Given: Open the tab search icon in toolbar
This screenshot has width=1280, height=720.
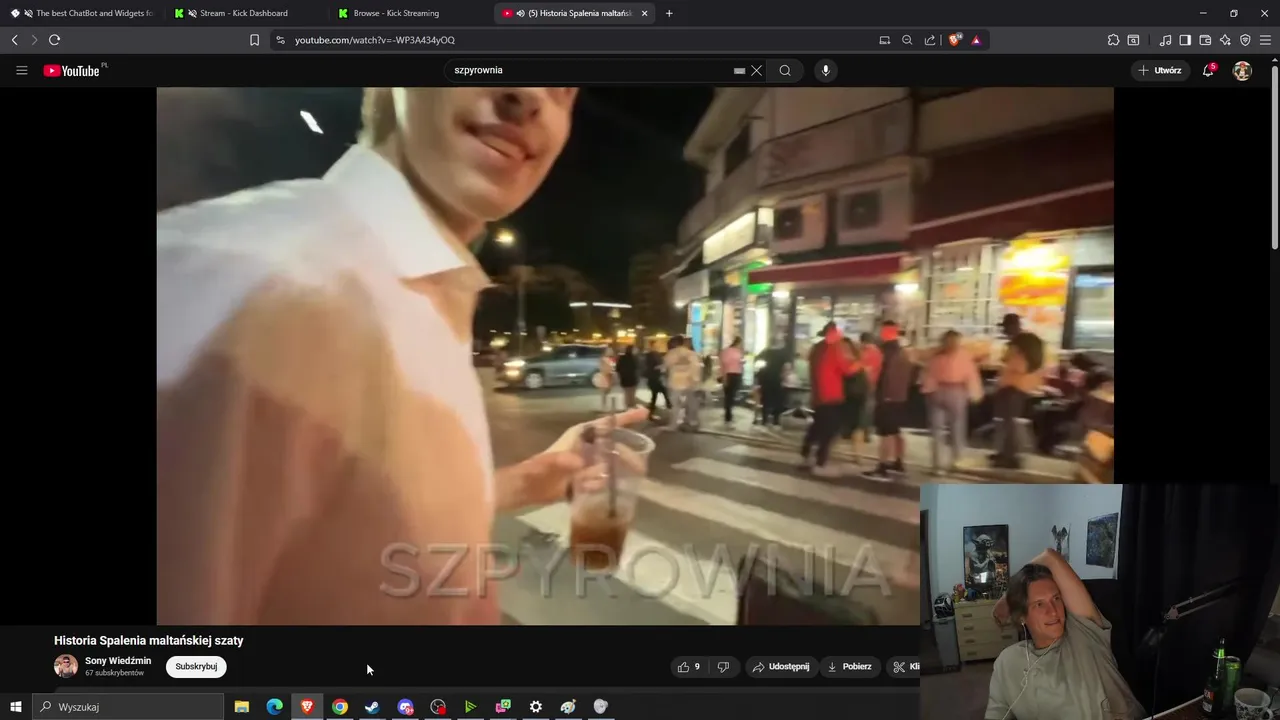Looking at the screenshot, I should pyautogui.click(x=1133, y=40).
